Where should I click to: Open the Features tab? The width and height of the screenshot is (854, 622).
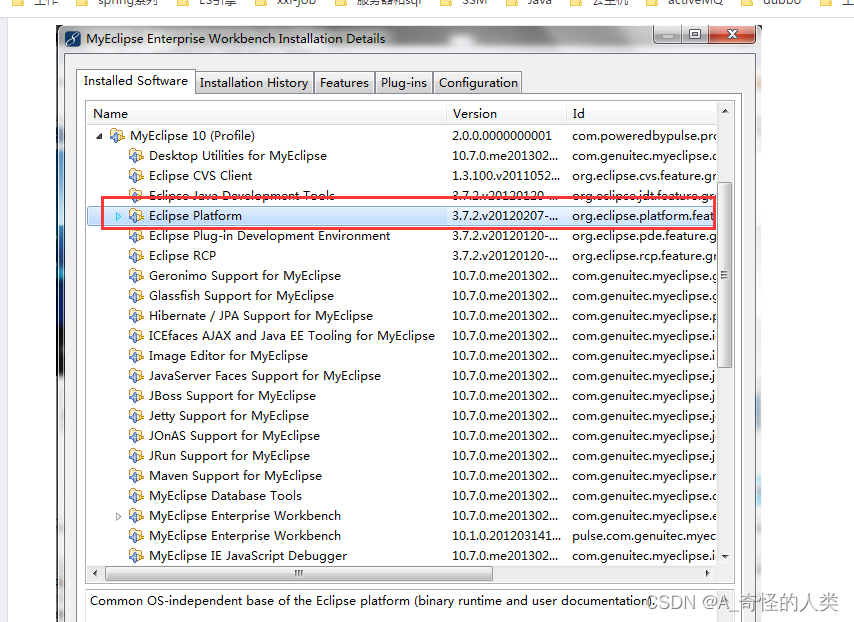(x=344, y=83)
